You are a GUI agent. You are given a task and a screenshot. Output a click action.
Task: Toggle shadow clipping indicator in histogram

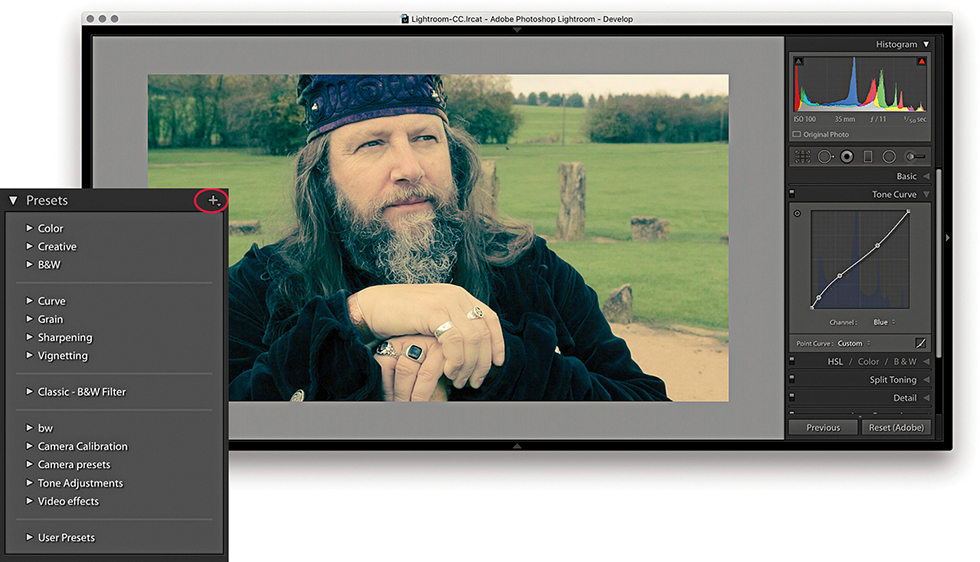(x=799, y=61)
